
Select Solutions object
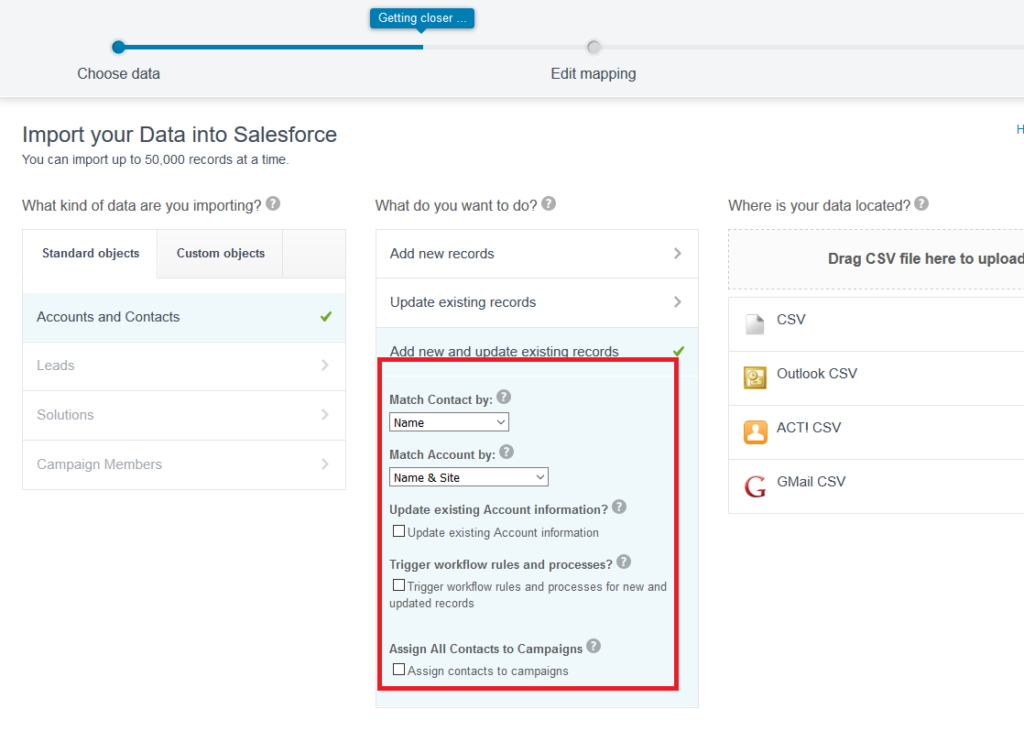(184, 415)
